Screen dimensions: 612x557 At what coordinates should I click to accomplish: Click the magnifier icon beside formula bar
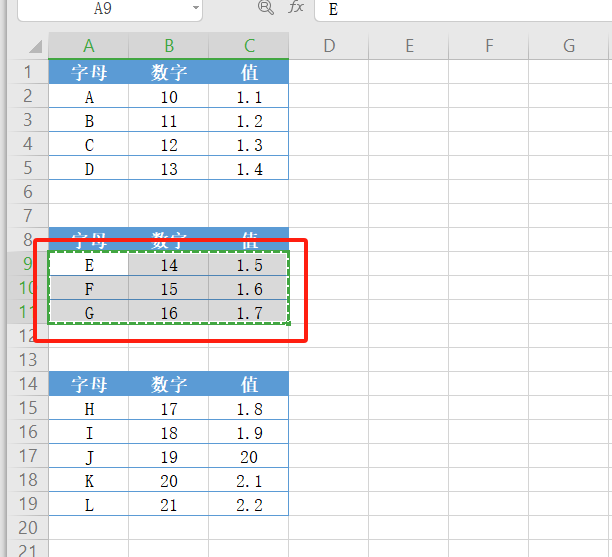pos(265,8)
